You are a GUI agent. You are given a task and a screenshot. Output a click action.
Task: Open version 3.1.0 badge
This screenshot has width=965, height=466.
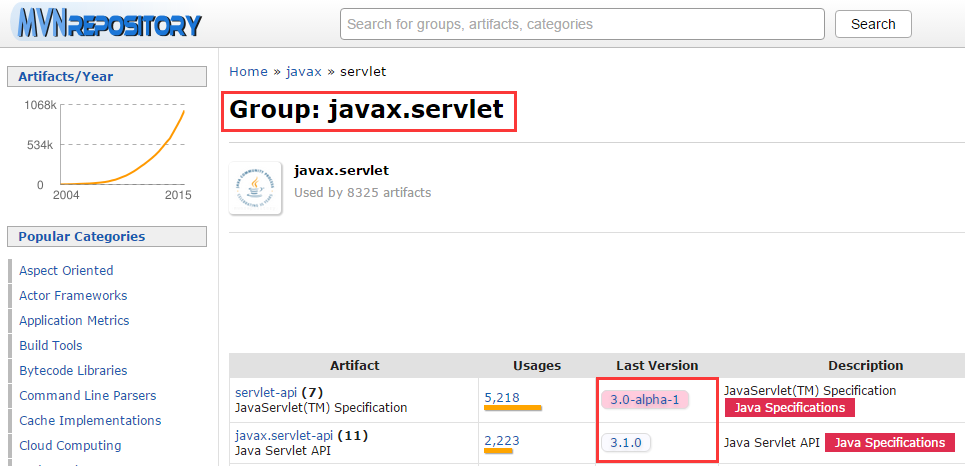(x=626, y=443)
